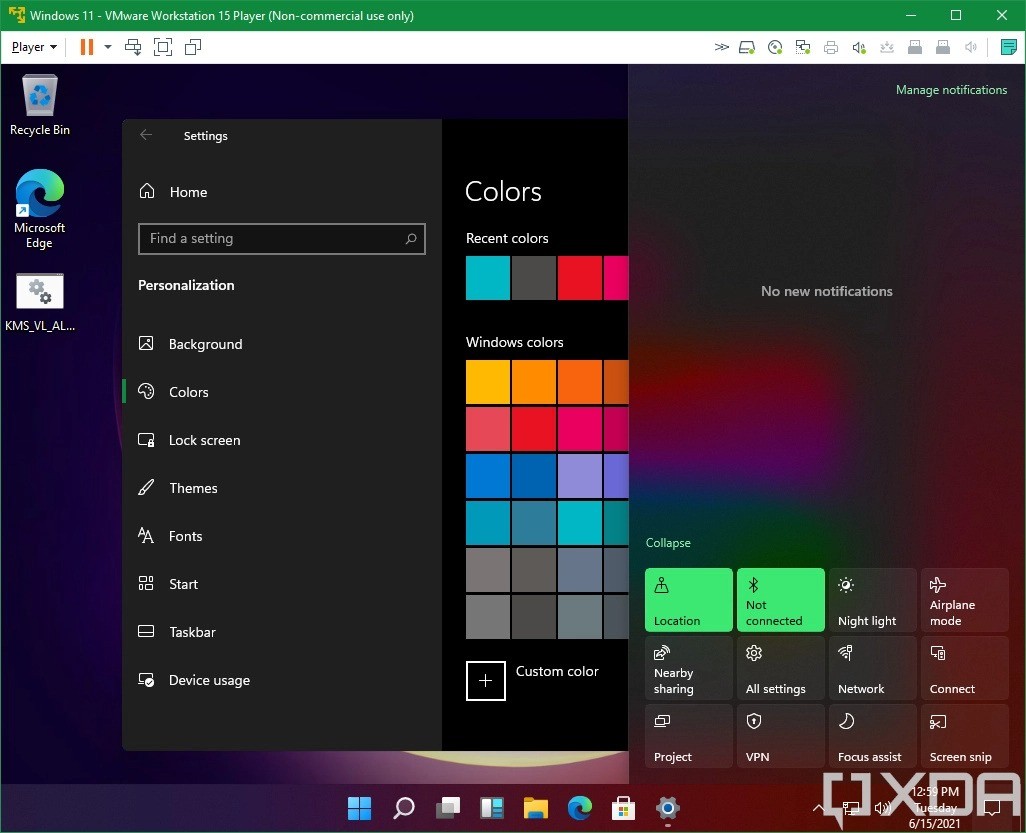1026x833 pixels.
Task: Open Task View from taskbar
Action: [448, 808]
